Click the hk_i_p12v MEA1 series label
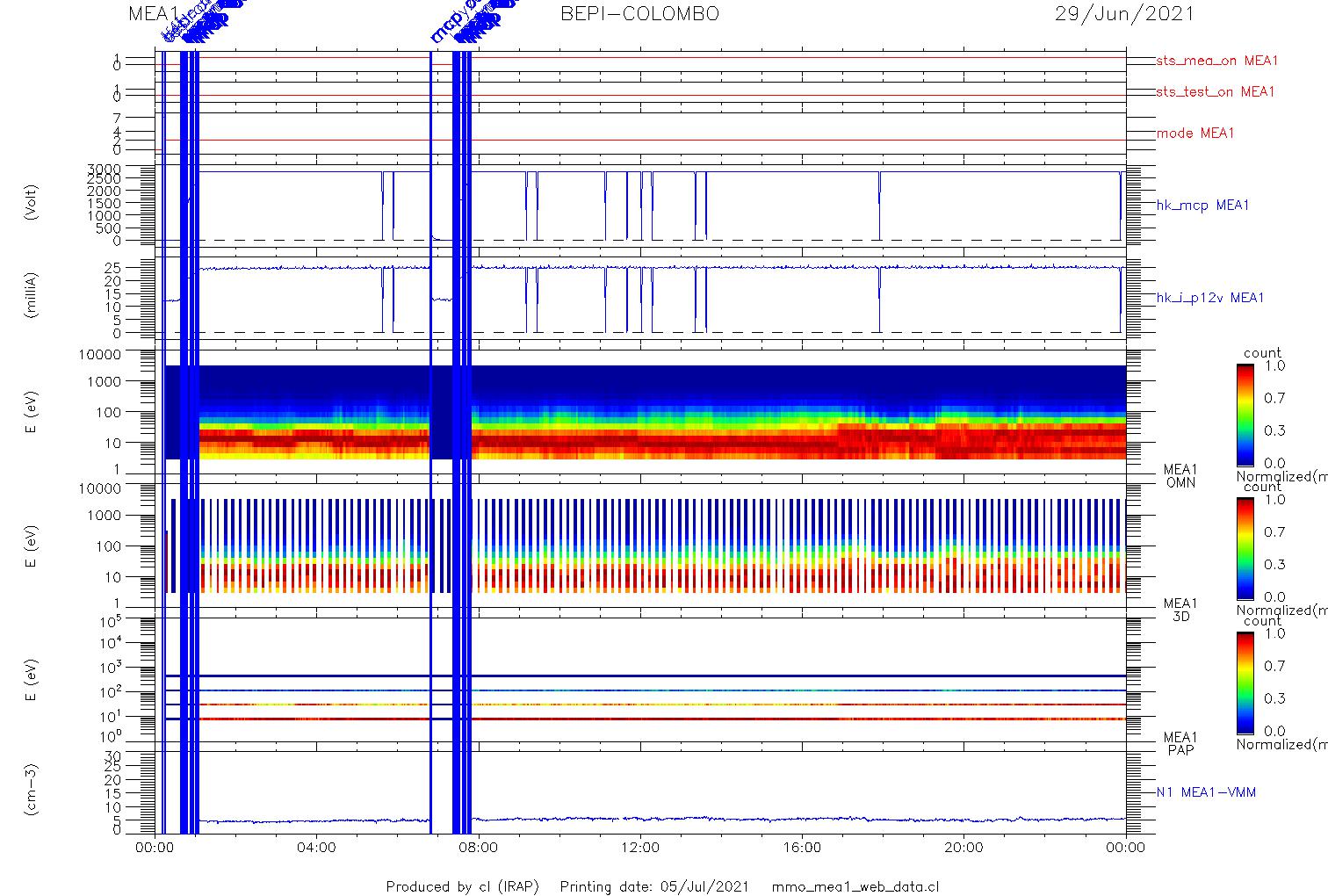The height and width of the screenshot is (896, 1328). pyautogui.click(x=1210, y=298)
